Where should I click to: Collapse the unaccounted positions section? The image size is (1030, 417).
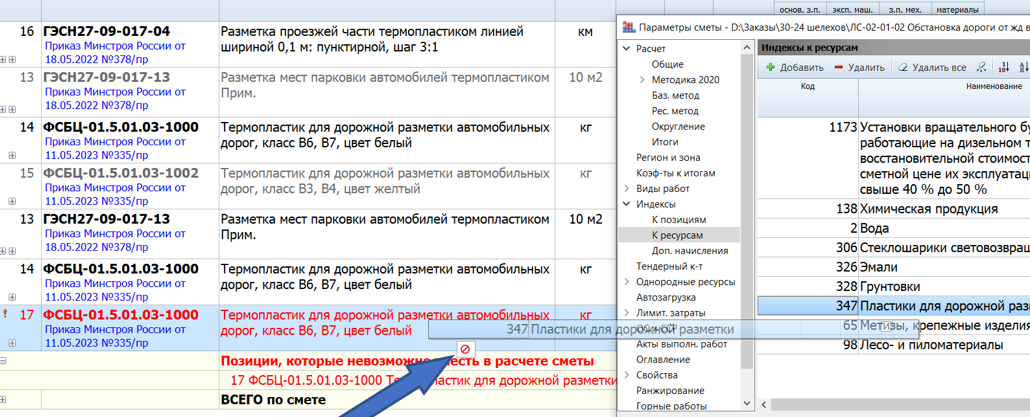click(3, 361)
